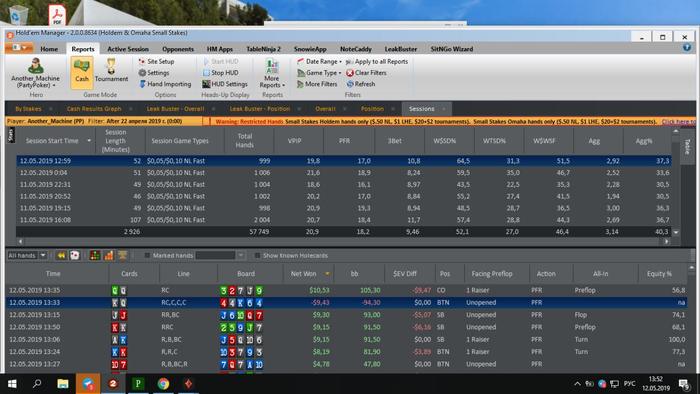Image resolution: width=700 pixels, height=394 pixels.
Task: Select hand row 12.05.2019 13:35
Action: [346, 290]
